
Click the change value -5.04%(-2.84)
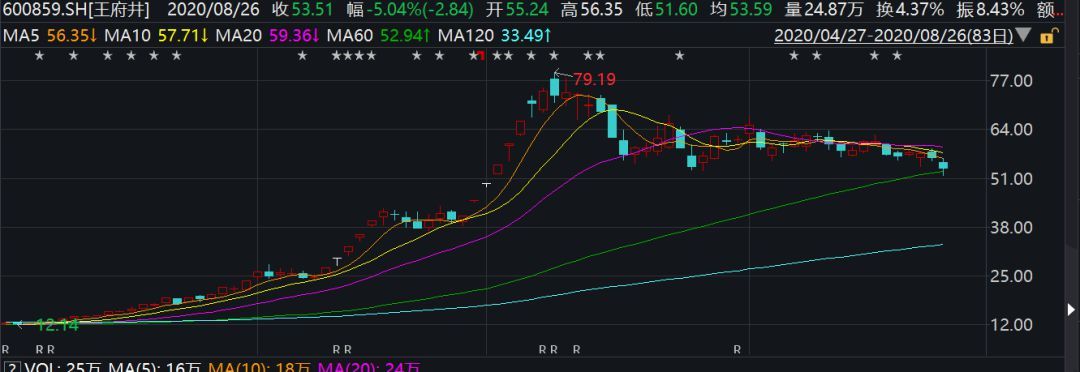[x=411, y=10]
